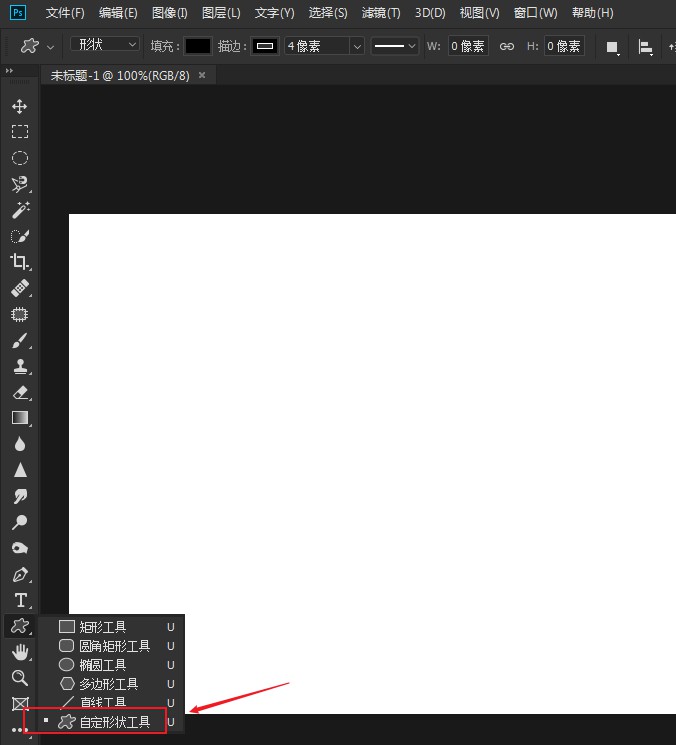Click the 4 像素 stroke width field
This screenshot has height=745, width=676.
pos(317,46)
